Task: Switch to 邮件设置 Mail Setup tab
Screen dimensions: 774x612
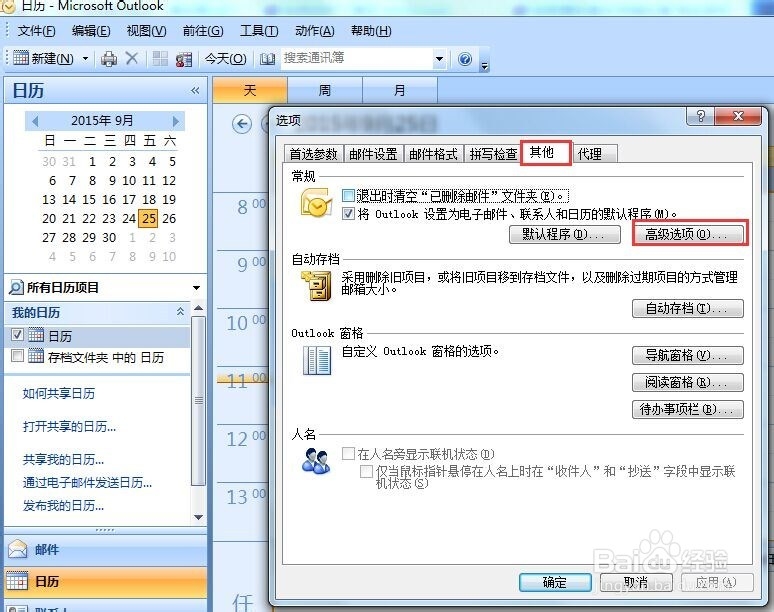Action: click(x=373, y=154)
